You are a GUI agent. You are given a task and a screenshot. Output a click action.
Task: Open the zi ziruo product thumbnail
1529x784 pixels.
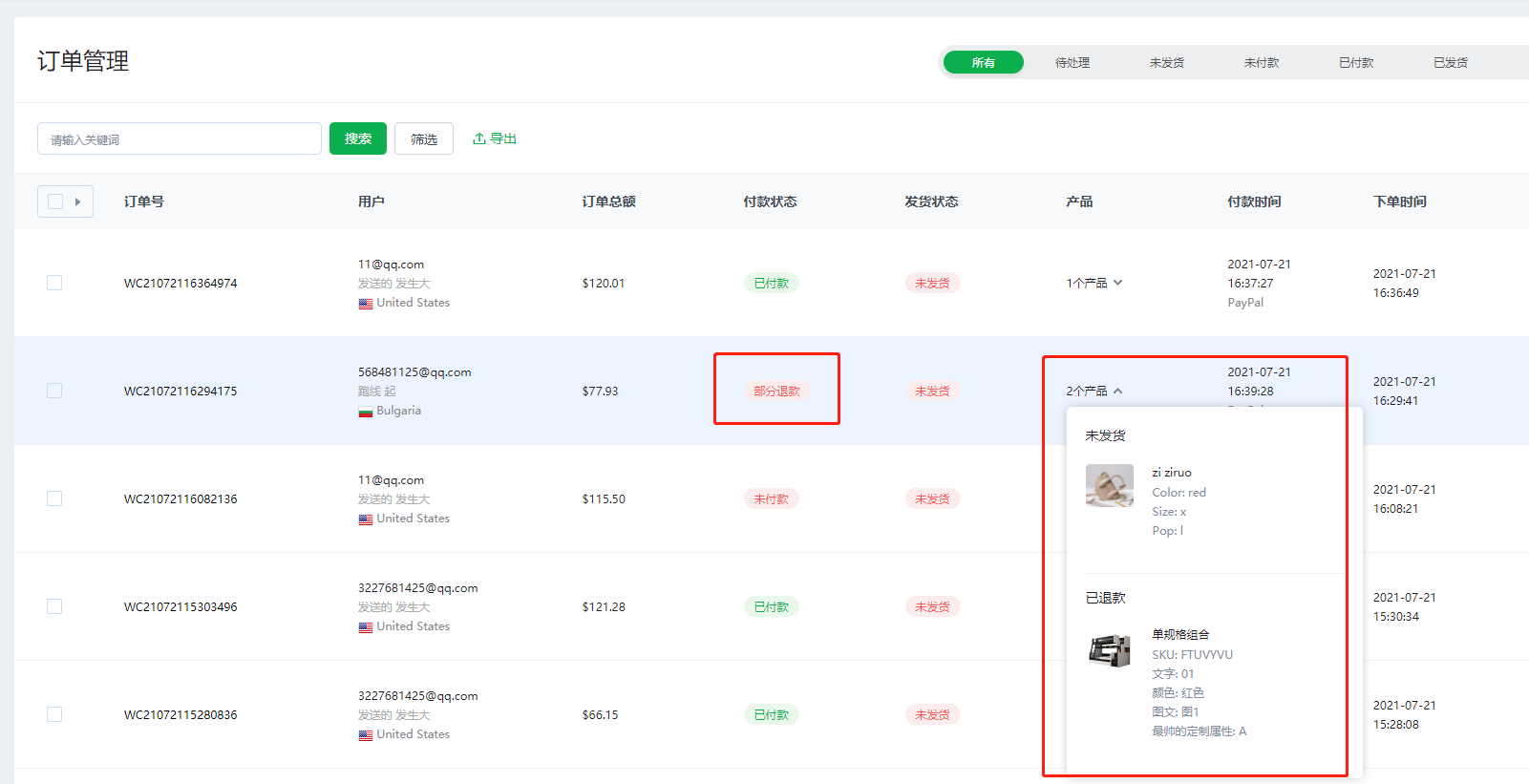(1109, 485)
